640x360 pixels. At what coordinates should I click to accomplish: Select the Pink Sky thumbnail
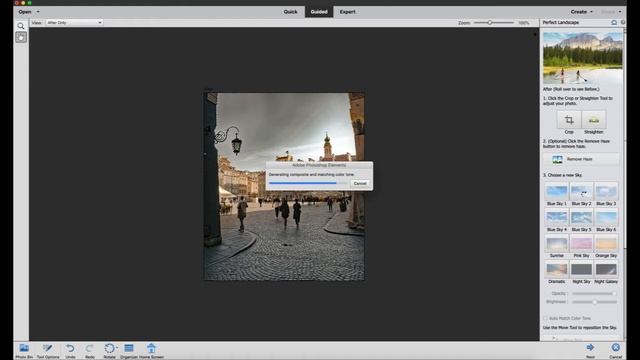(582, 244)
